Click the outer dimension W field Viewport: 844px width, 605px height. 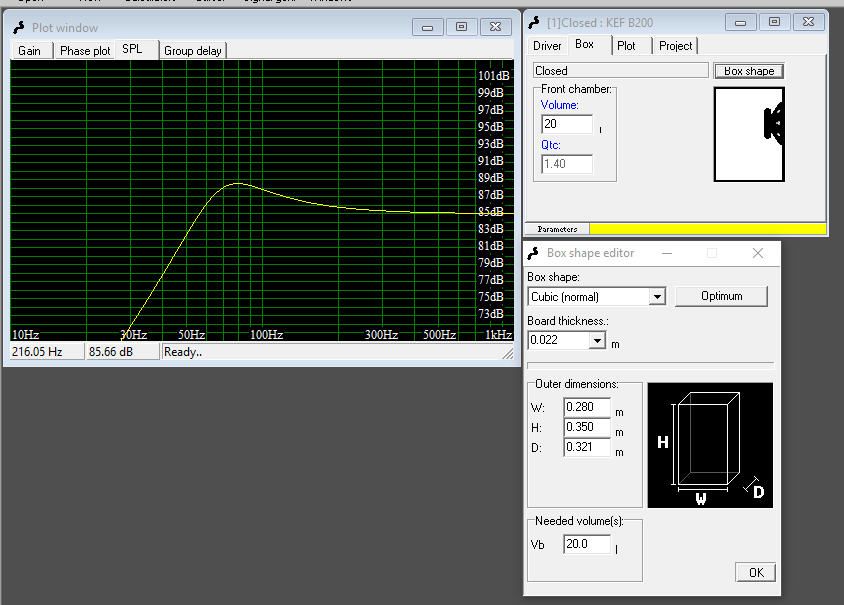click(586, 408)
